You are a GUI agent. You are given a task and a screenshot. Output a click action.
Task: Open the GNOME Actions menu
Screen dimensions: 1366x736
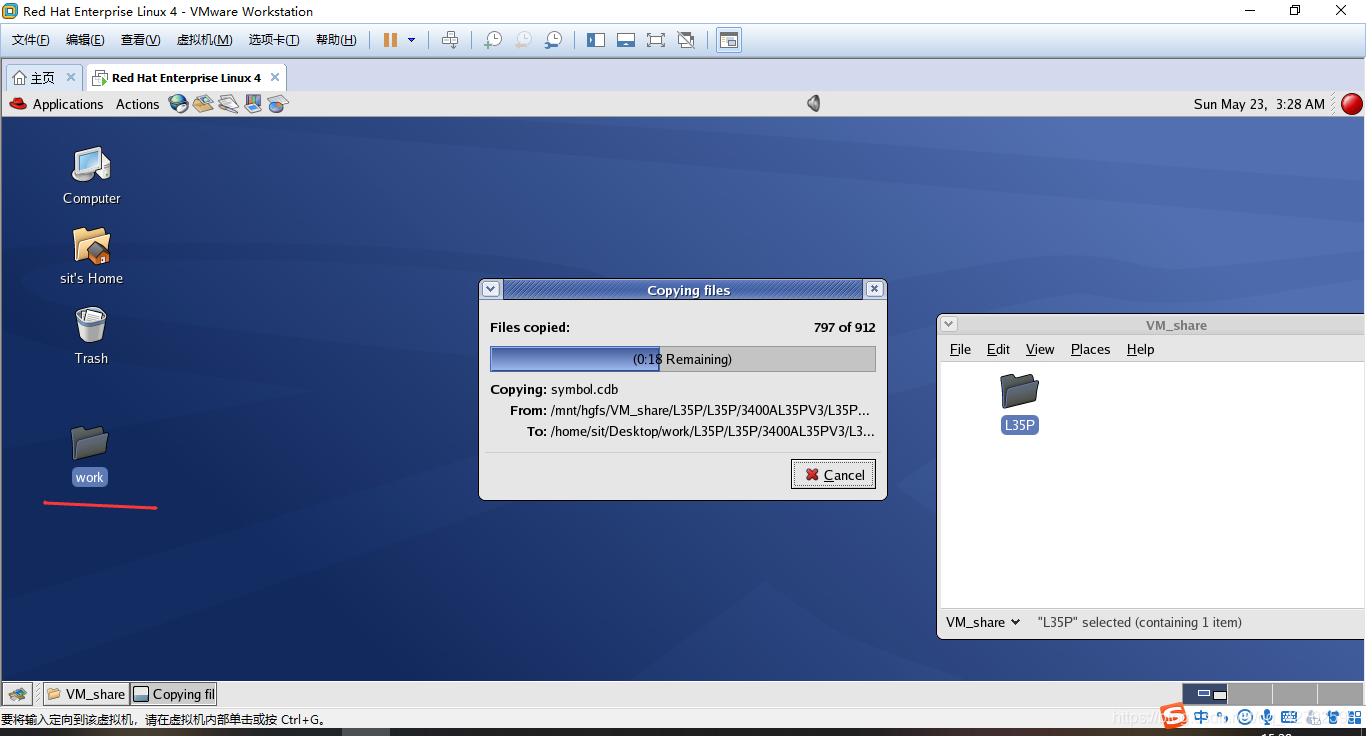click(138, 104)
